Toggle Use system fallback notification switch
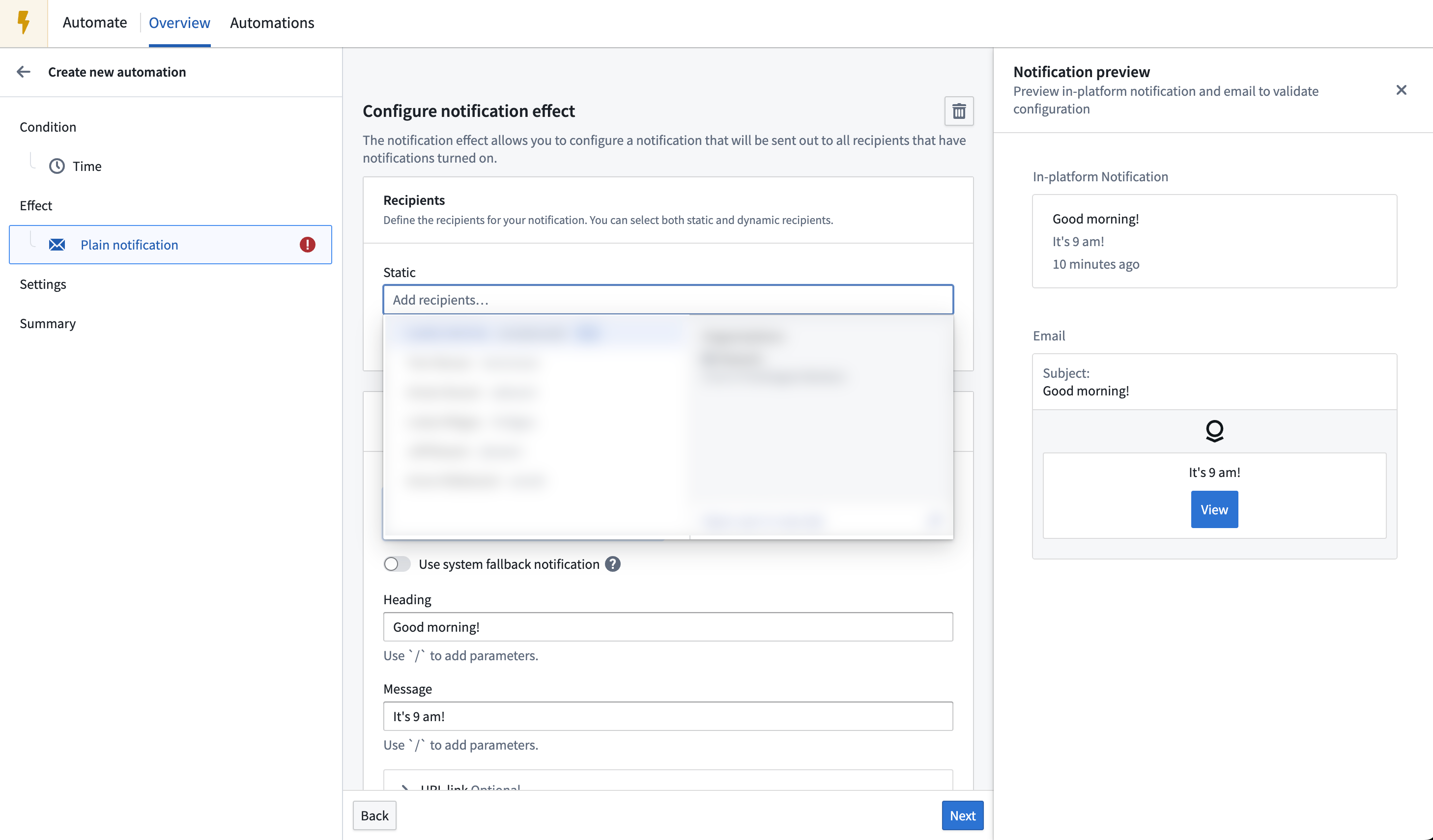The image size is (1433, 840). [397, 564]
